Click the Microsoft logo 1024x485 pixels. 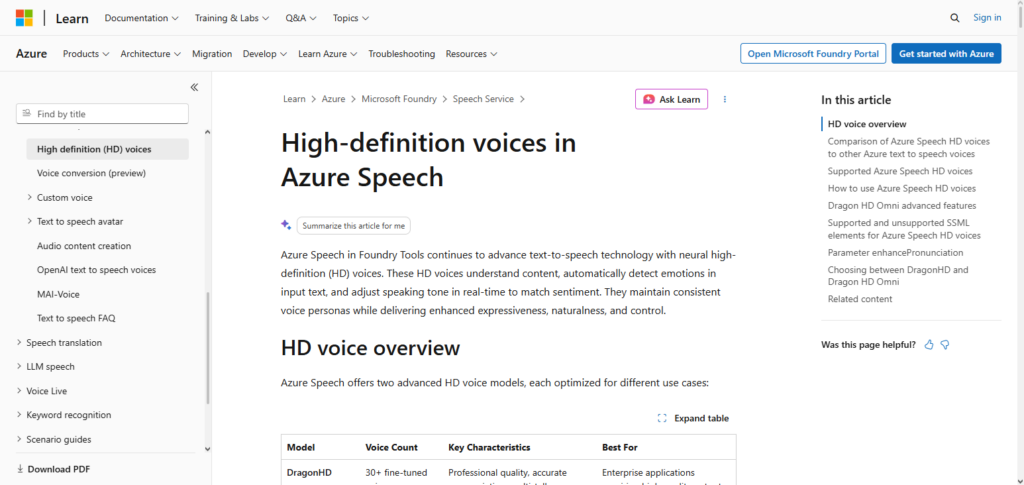pyautogui.click(x=24, y=18)
